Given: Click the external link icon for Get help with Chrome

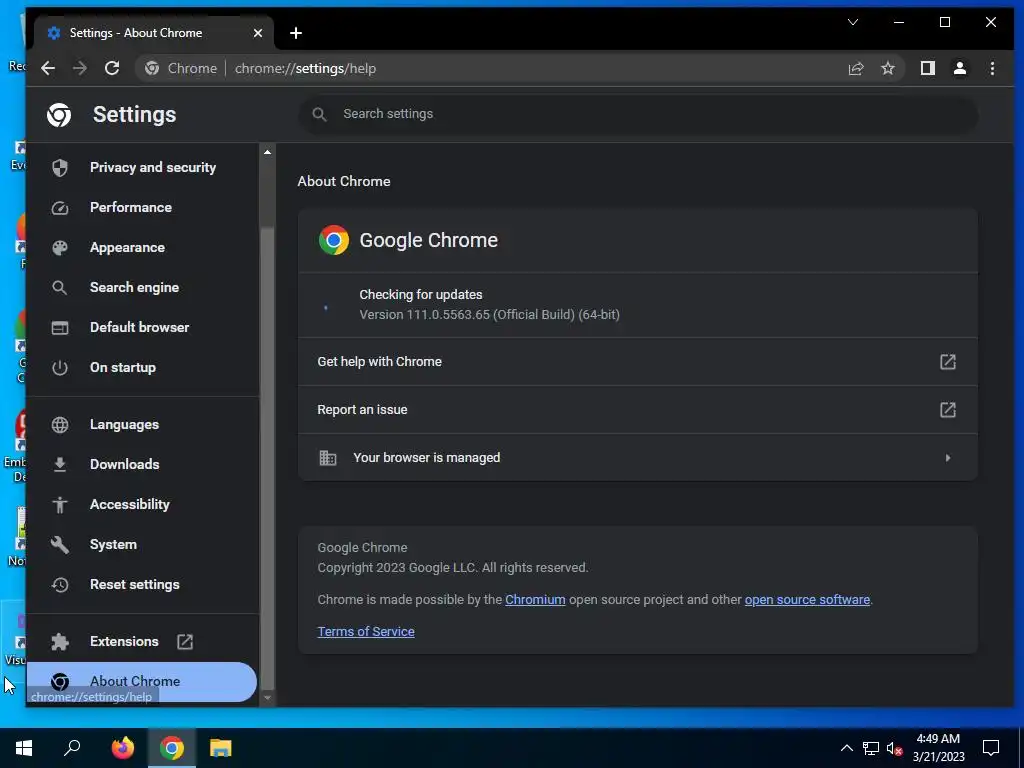Looking at the screenshot, I should [x=948, y=362].
